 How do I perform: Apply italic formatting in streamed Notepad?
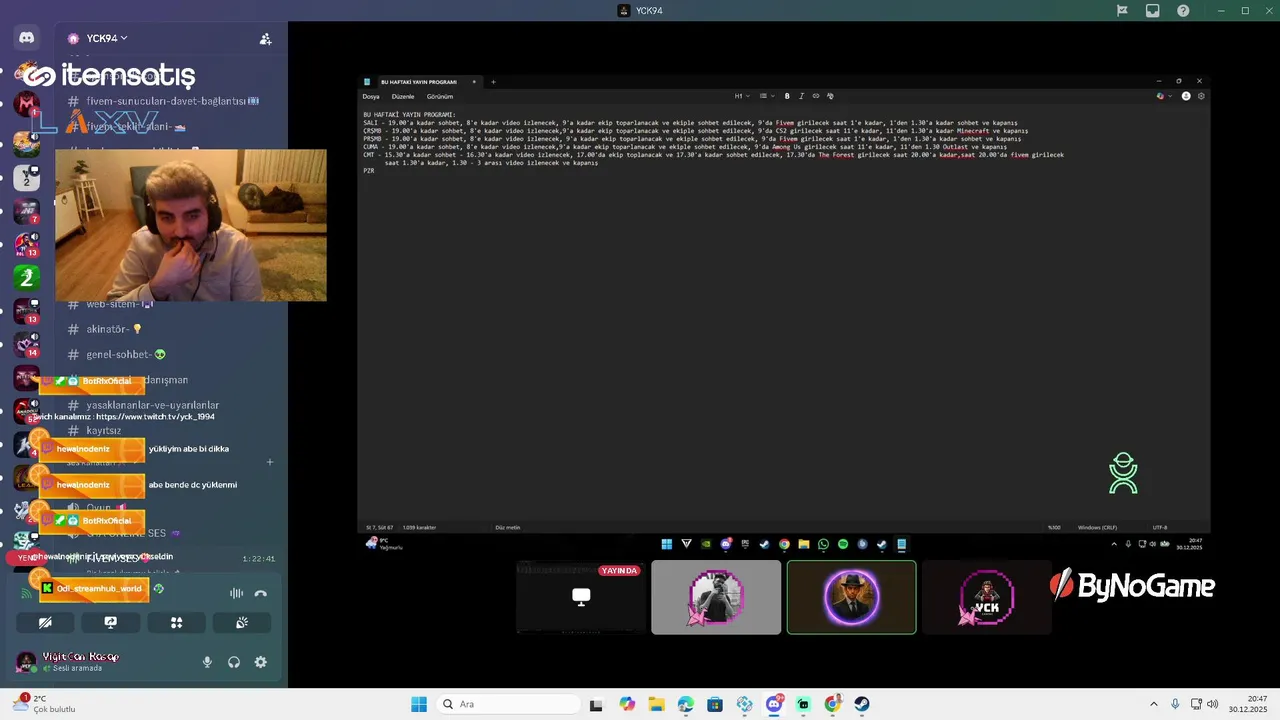click(801, 96)
